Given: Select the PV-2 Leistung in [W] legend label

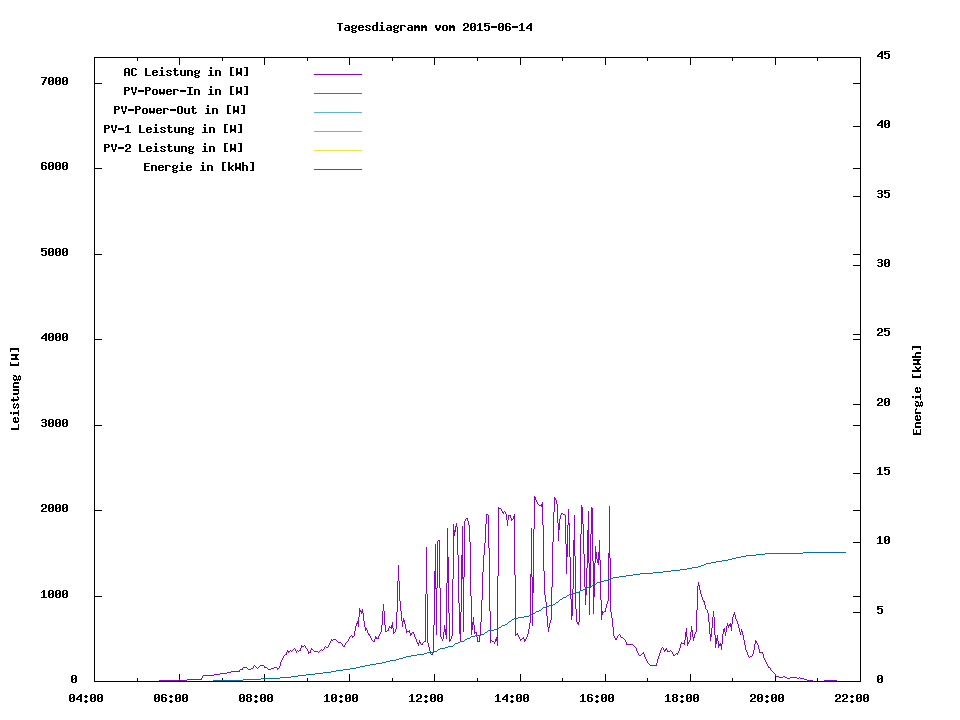Looking at the screenshot, I should point(173,148).
